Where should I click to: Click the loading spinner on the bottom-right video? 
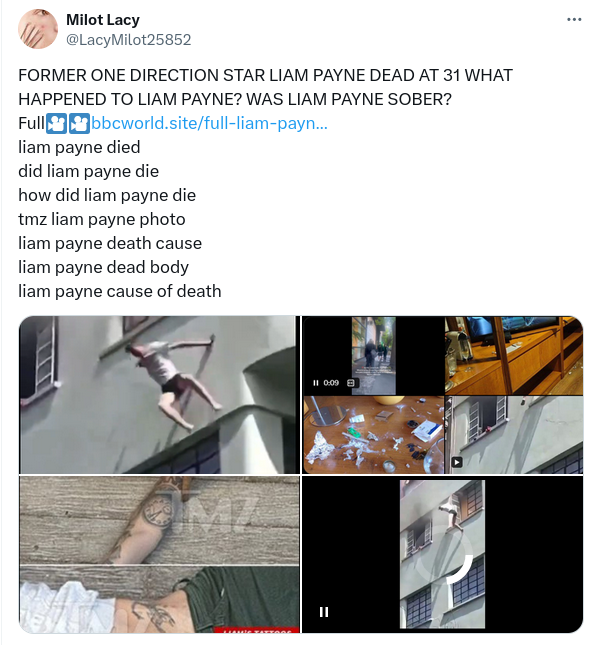coord(446,556)
